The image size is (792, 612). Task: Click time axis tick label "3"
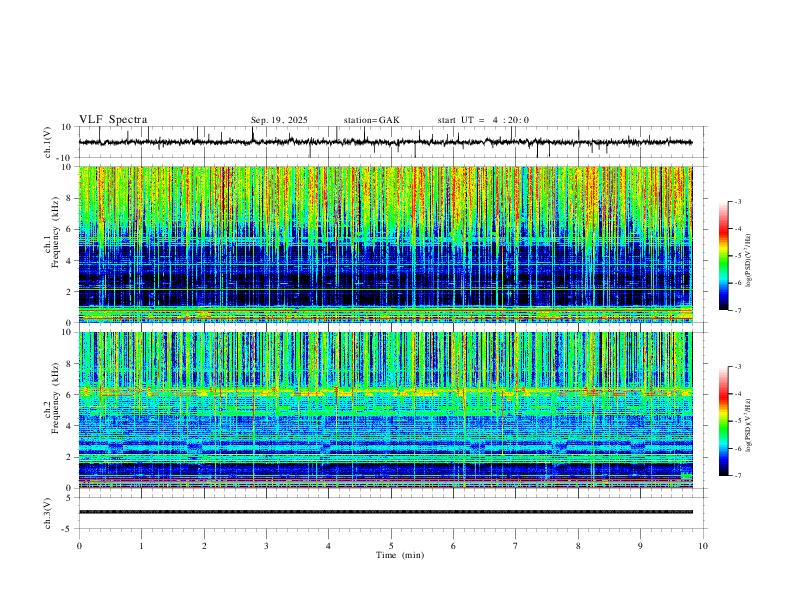(266, 546)
